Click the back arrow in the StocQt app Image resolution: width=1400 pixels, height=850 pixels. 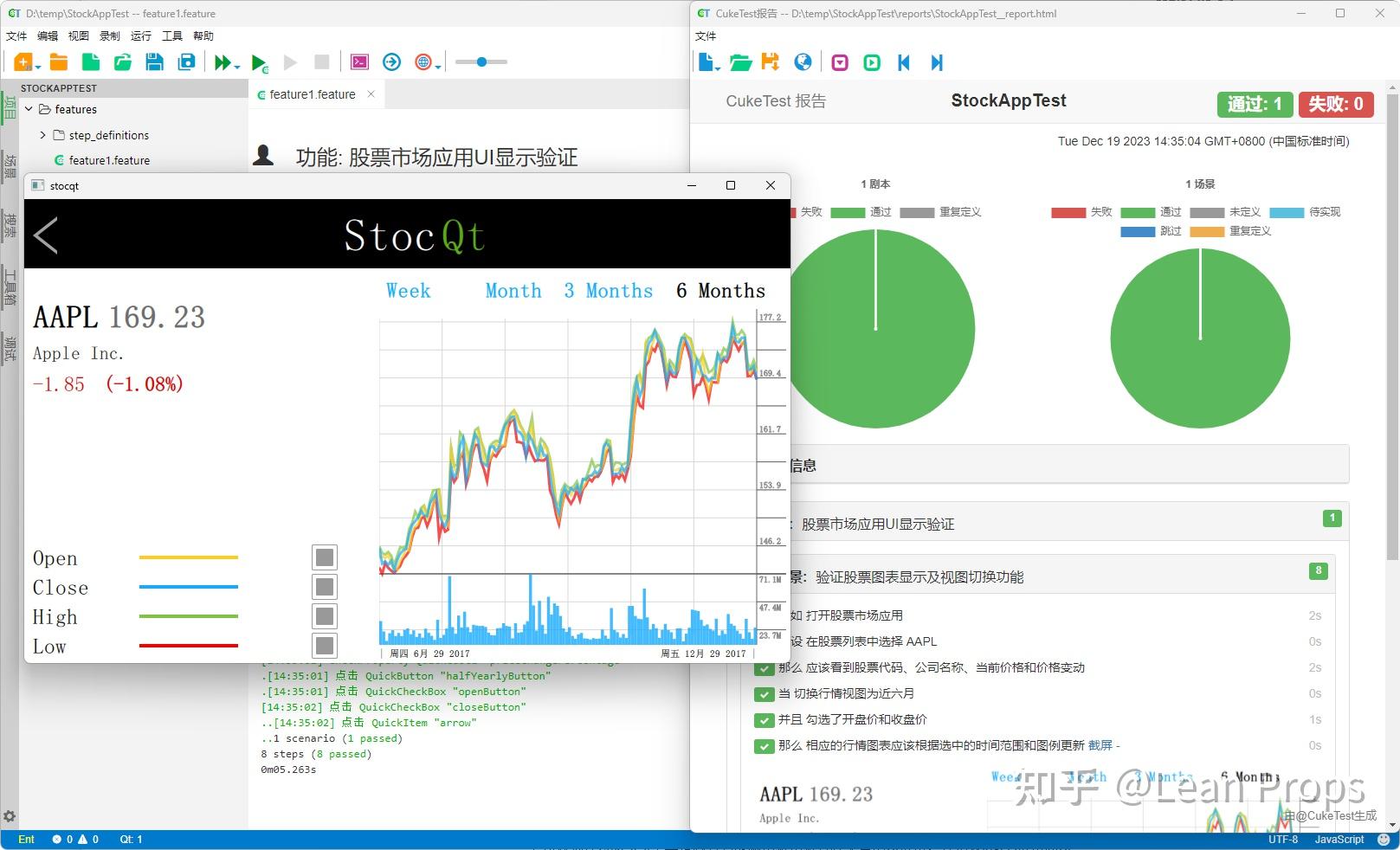click(x=45, y=235)
